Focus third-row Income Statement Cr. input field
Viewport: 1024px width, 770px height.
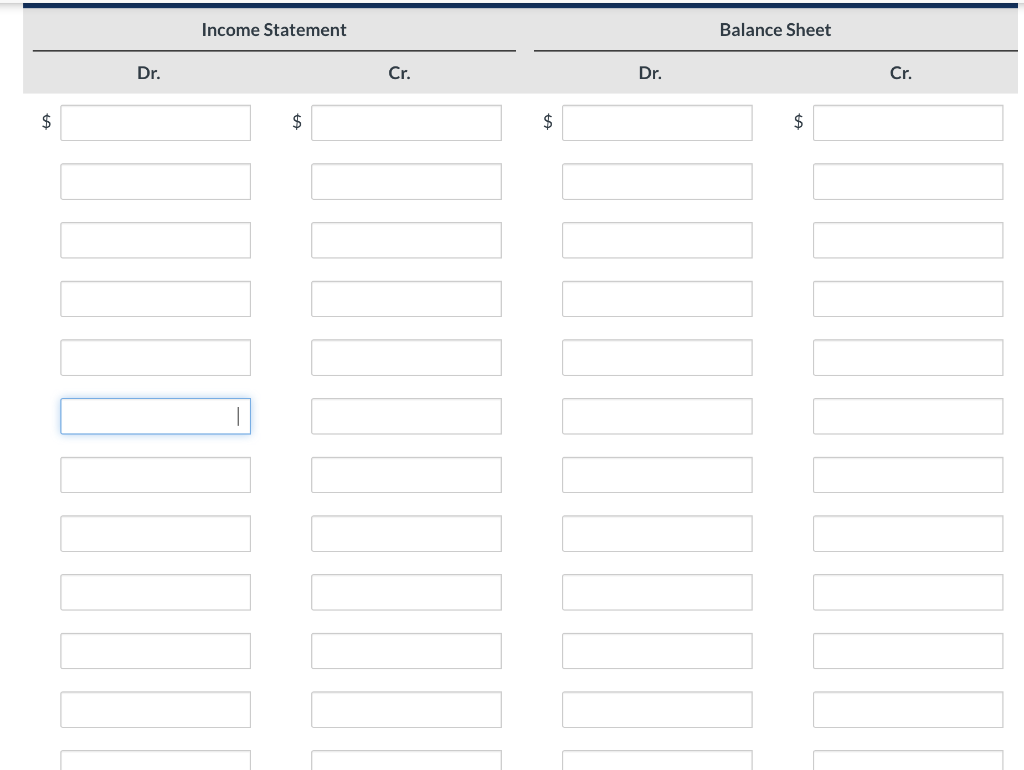pos(406,240)
